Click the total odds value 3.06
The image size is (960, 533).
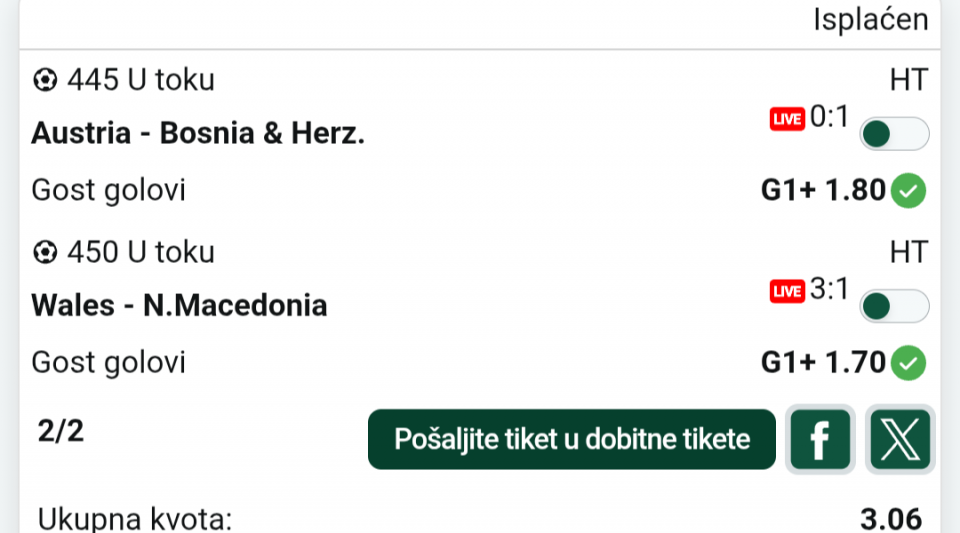pyautogui.click(x=891, y=519)
